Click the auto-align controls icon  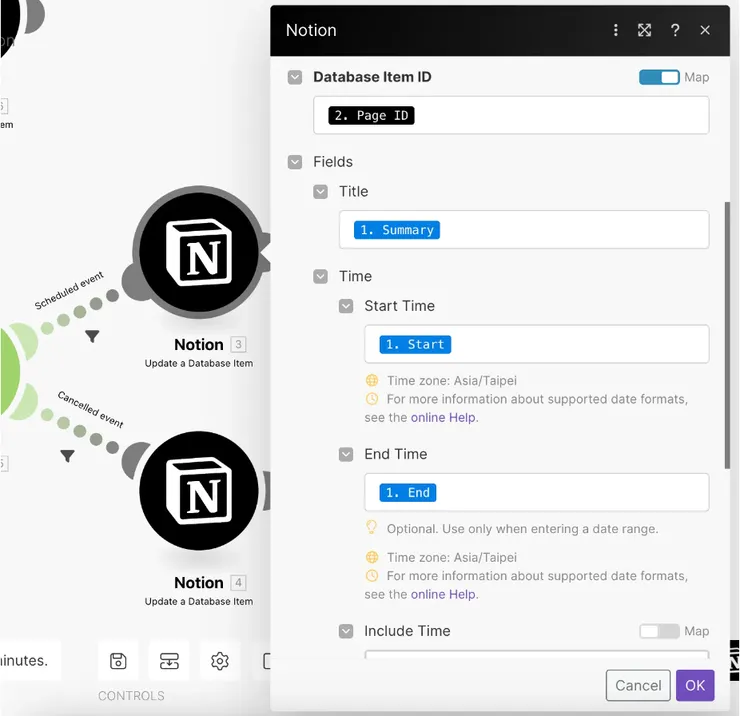point(169,661)
